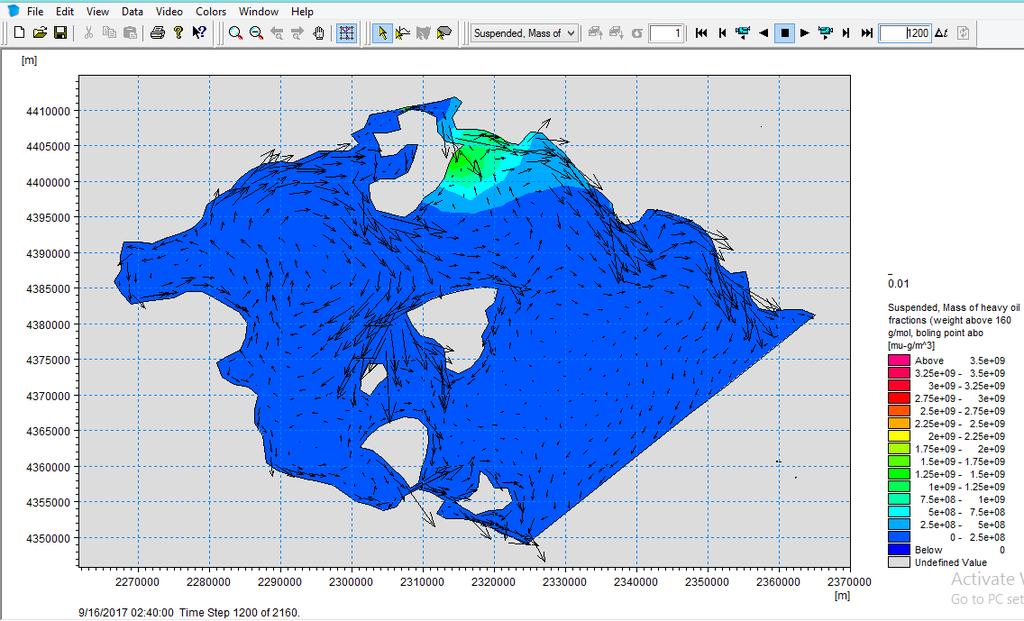The width and height of the screenshot is (1024, 621).
Task: Click the date 9/16/2017 02:40:00 text
Action: tap(126, 613)
